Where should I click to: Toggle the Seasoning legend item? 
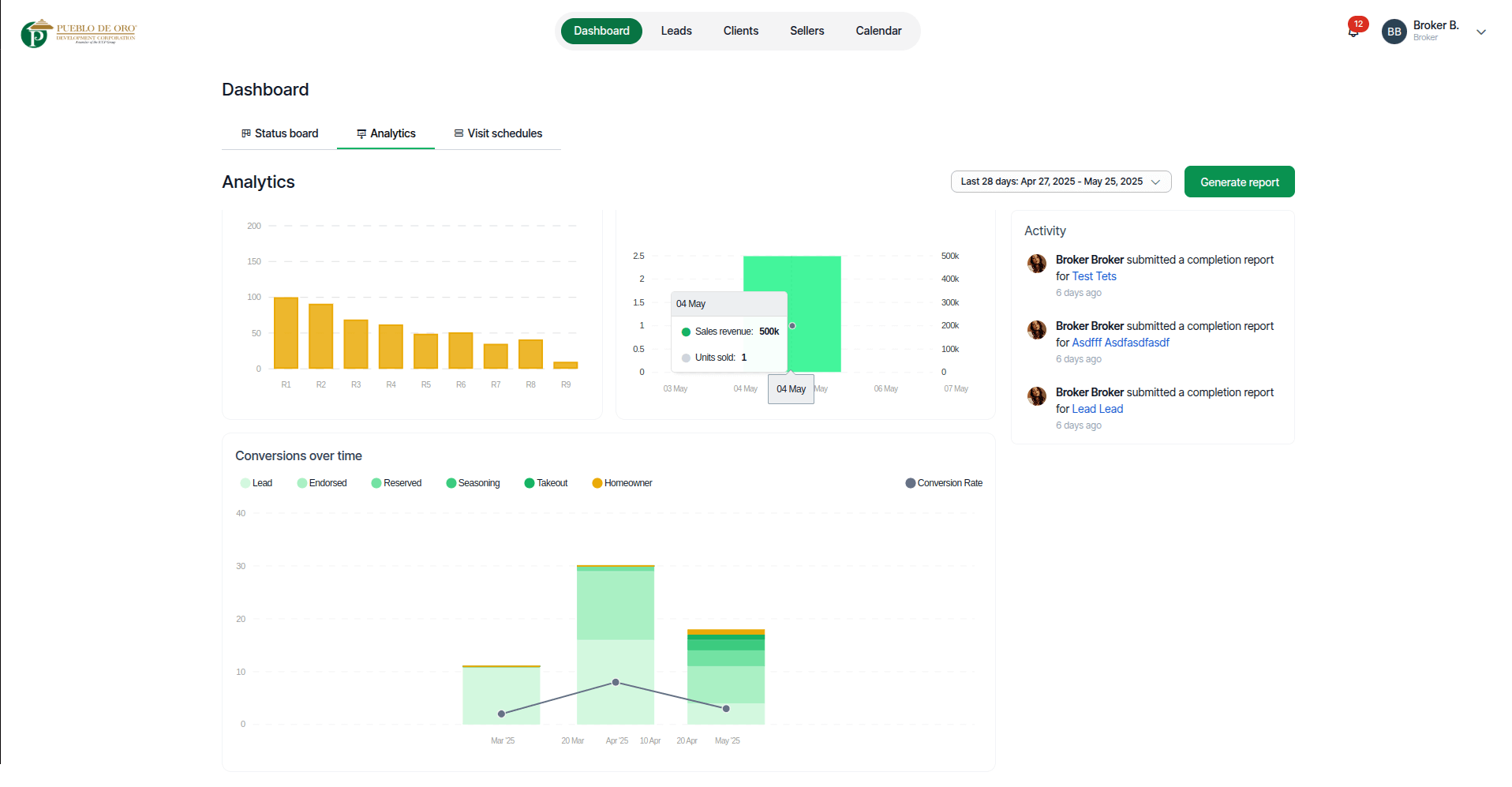pyautogui.click(x=473, y=483)
